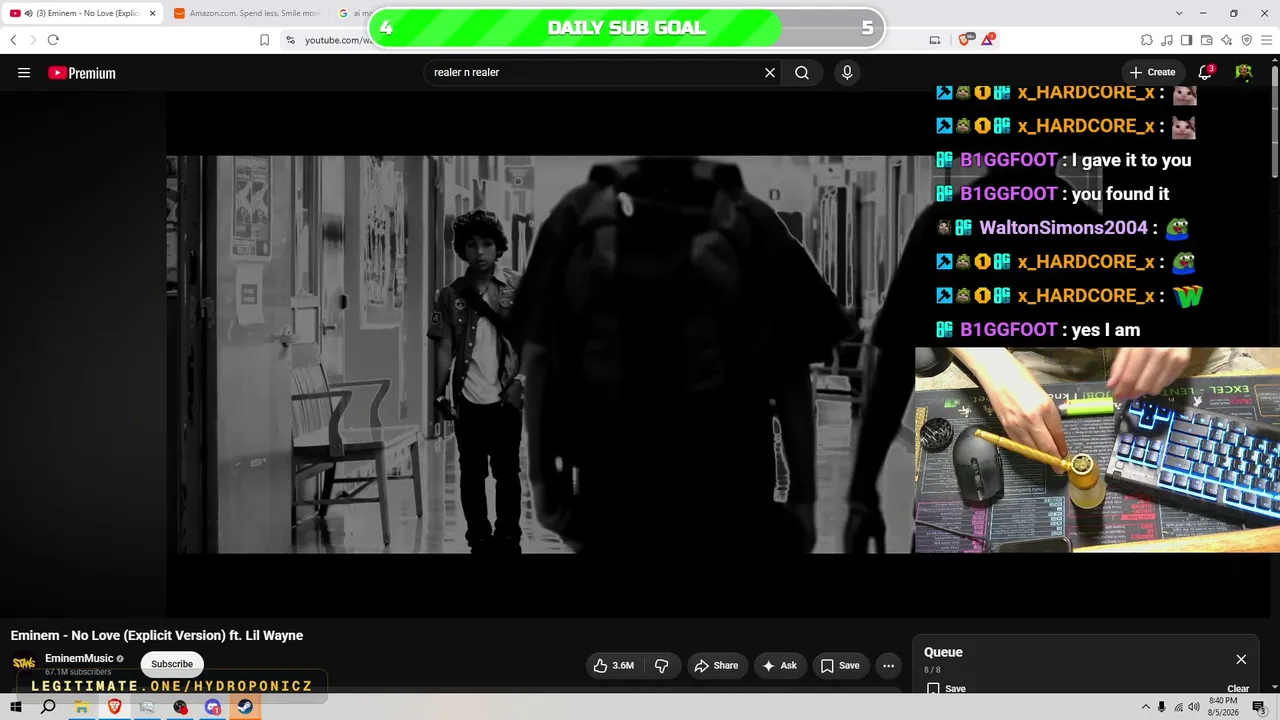This screenshot has height=720, width=1280.
Task: Open the EminemMusic channel avatar
Action: click(24, 662)
